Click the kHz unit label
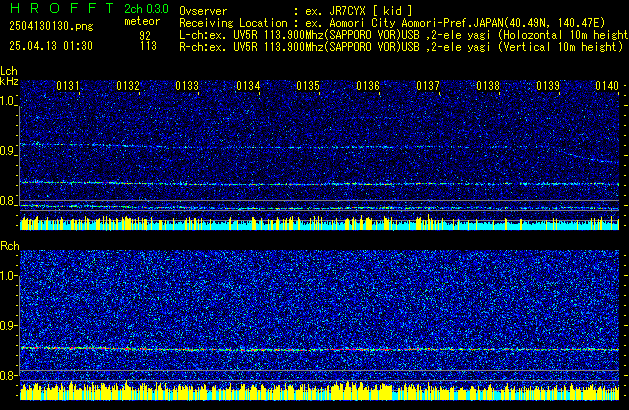This screenshot has height=410, width=629. click(x=9, y=81)
